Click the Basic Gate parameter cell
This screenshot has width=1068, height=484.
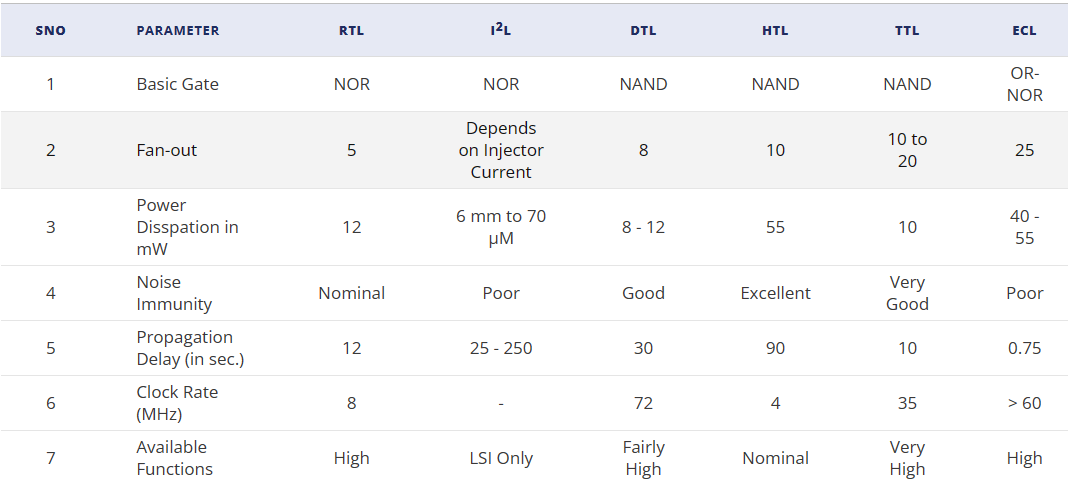(177, 84)
